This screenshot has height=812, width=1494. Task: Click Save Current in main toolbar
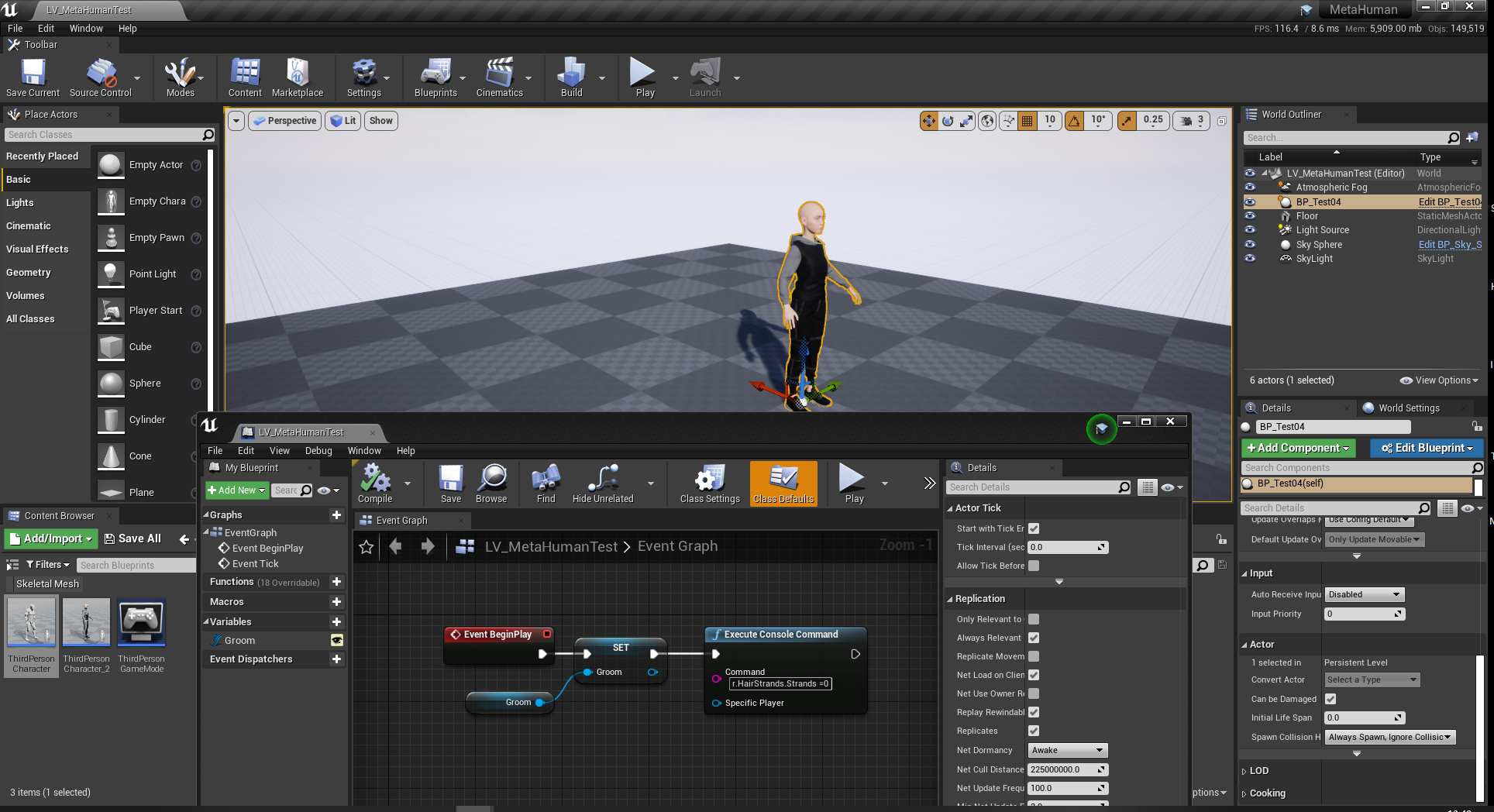point(33,77)
